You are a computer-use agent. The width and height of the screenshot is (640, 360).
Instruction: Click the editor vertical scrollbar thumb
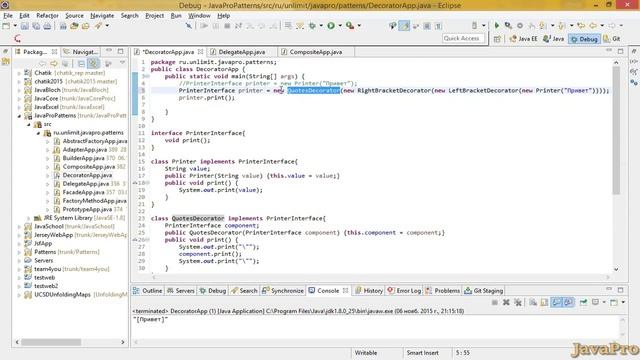(616, 131)
